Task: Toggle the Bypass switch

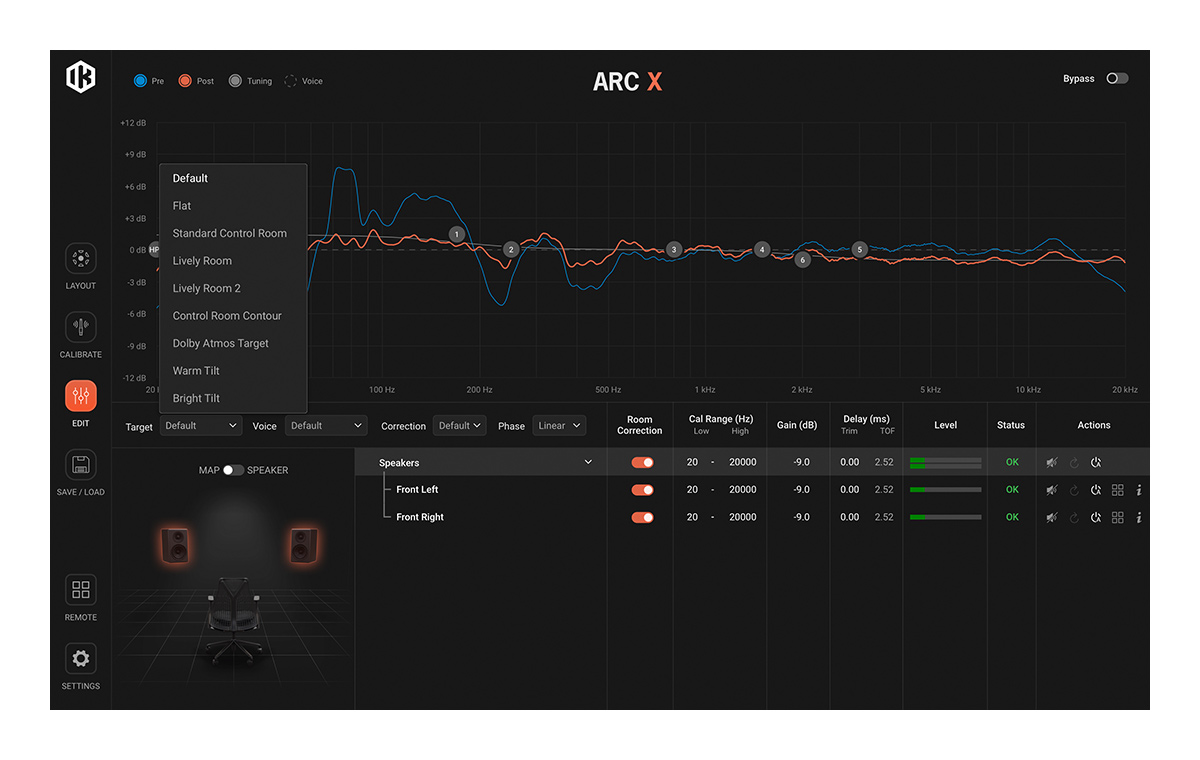Action: 1117,78
